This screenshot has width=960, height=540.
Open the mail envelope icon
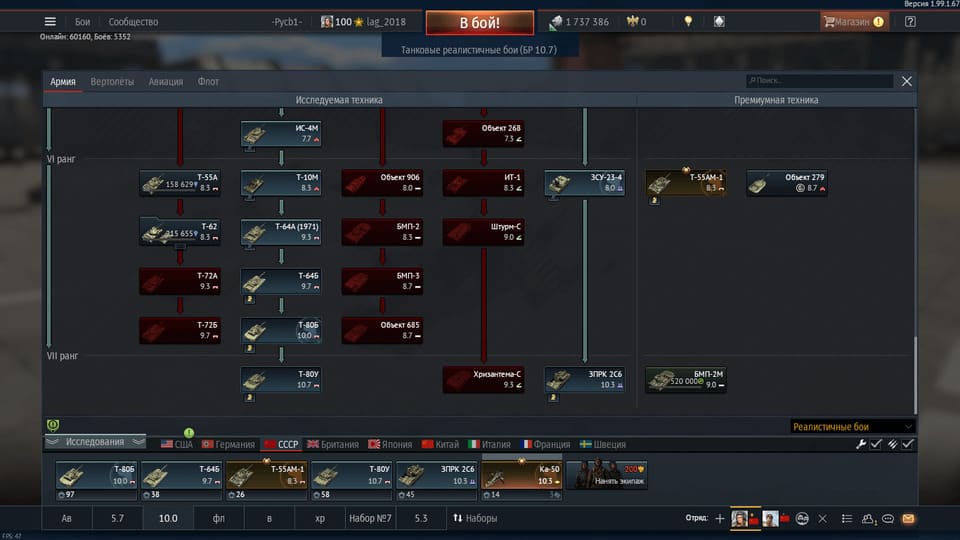coord(908,519)
